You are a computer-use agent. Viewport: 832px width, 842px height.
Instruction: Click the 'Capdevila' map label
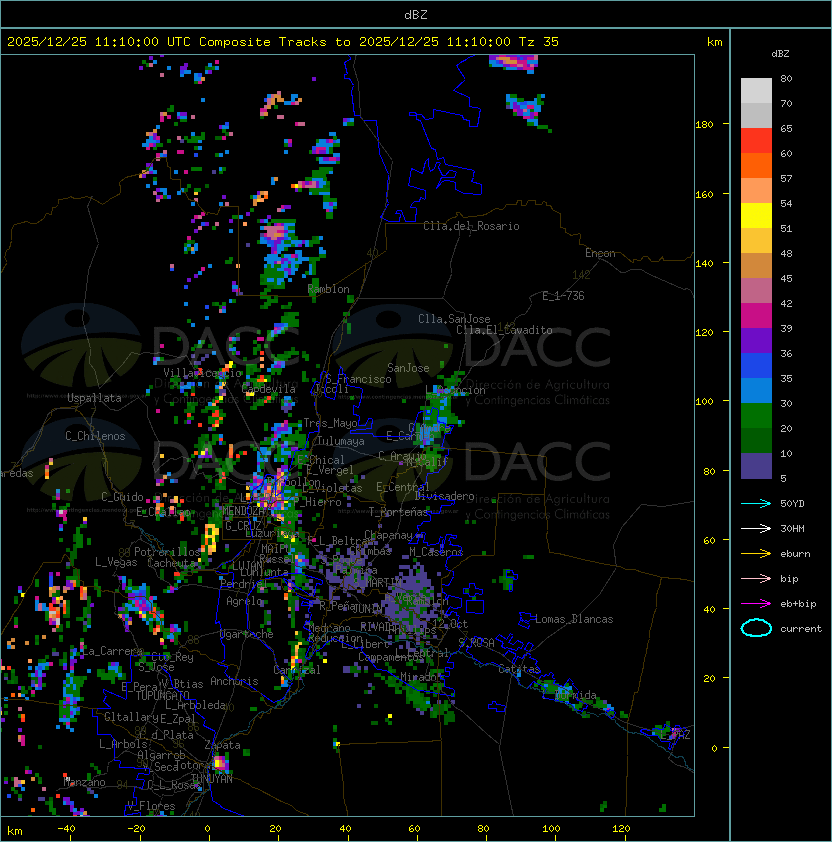269,388
